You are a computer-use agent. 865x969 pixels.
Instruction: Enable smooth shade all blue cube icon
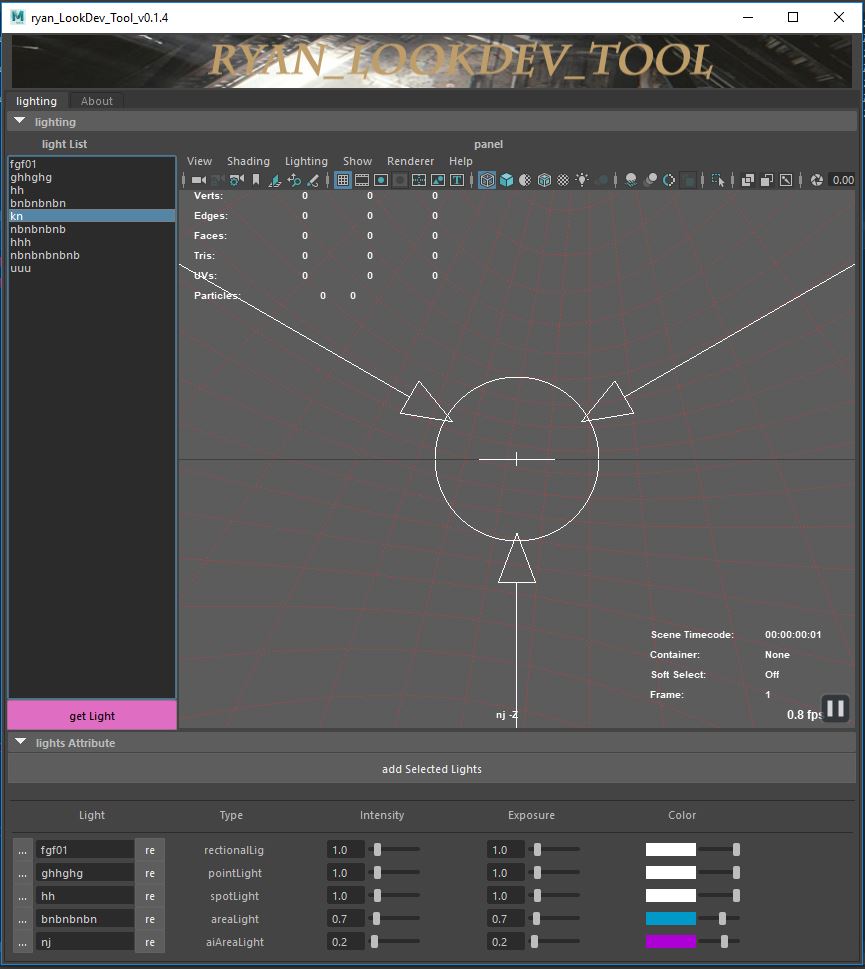pyautogui.click(x=507, y=180)
